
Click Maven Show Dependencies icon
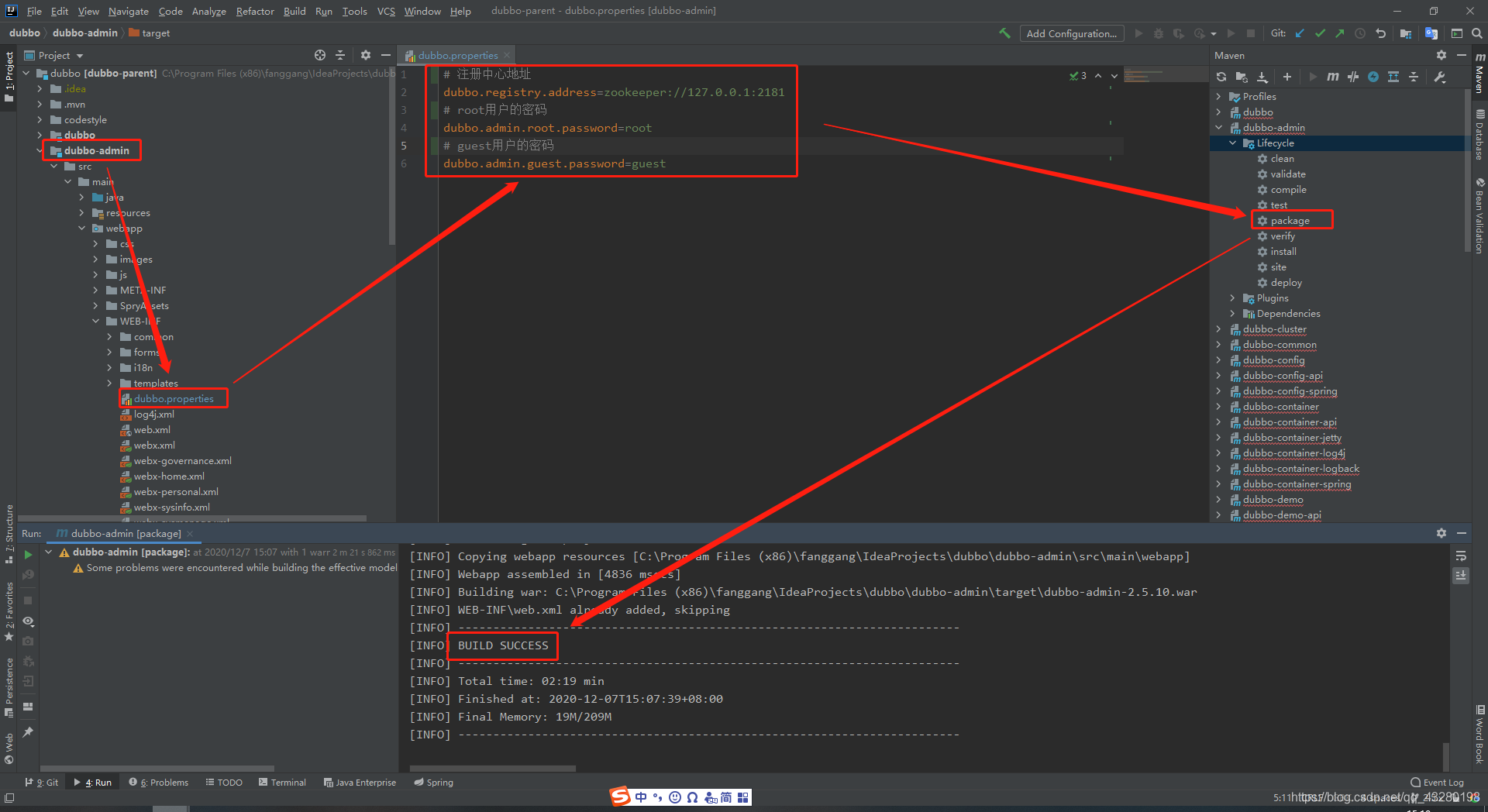(1393, 77)
